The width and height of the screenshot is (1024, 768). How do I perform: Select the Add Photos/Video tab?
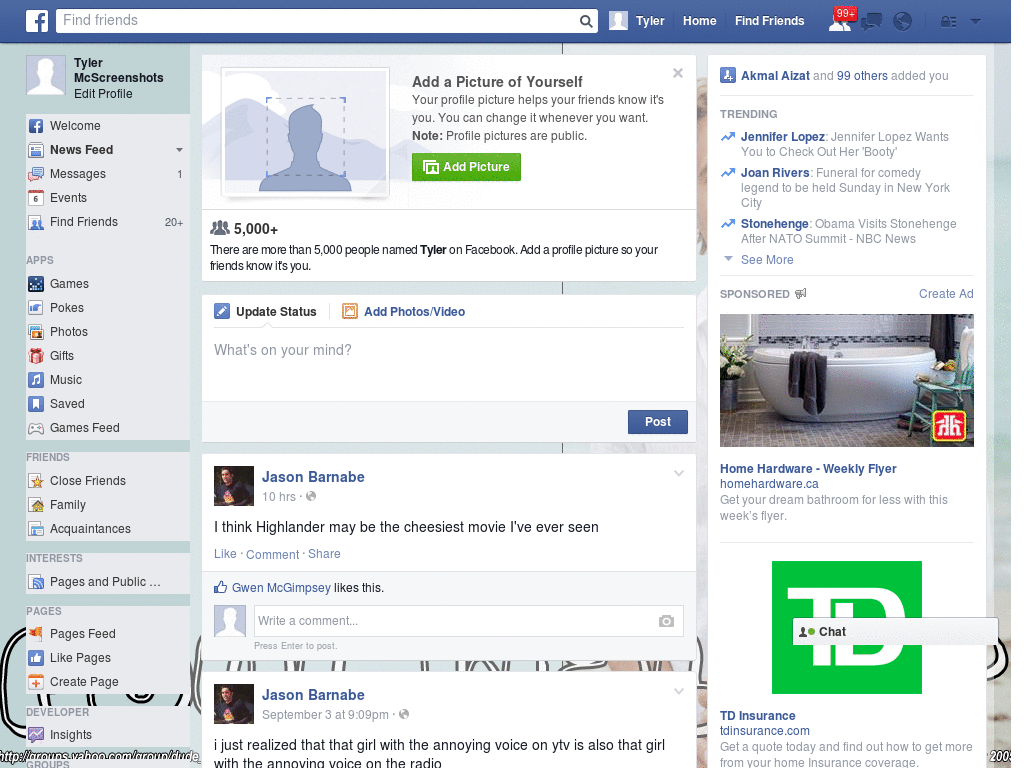pyautogui.click(x=404, y=312)
